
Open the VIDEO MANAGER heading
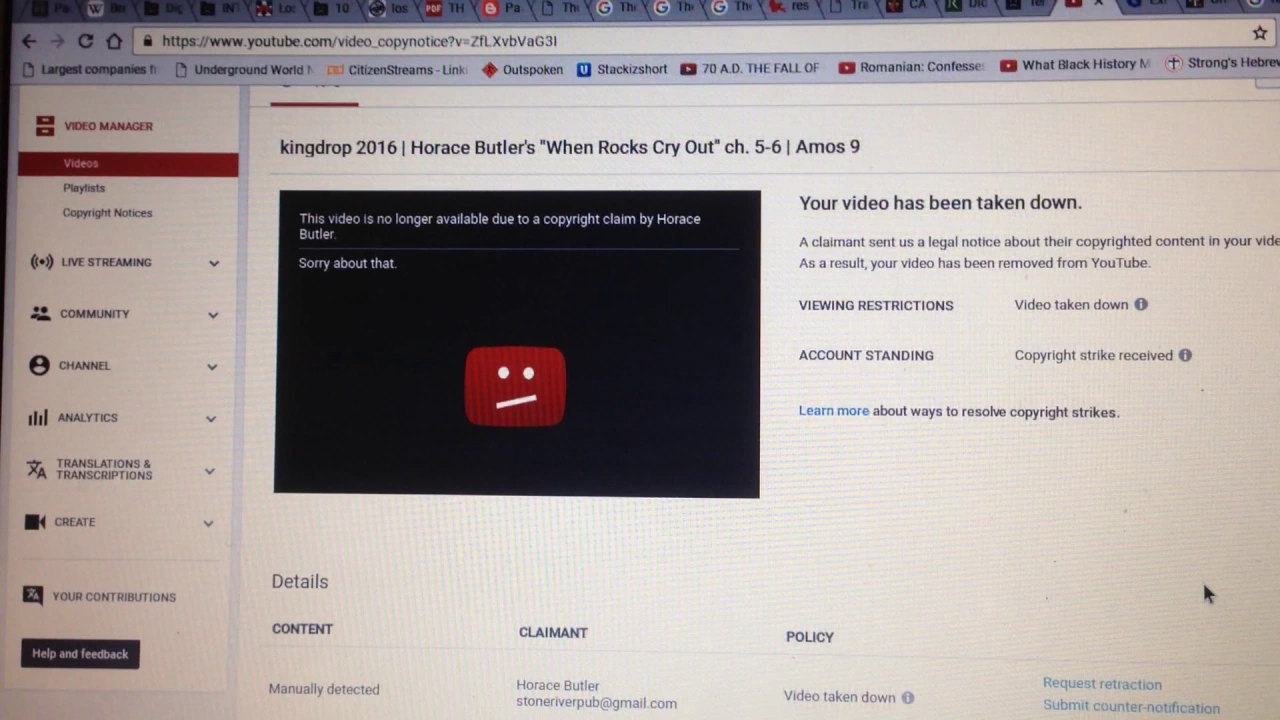108,126
